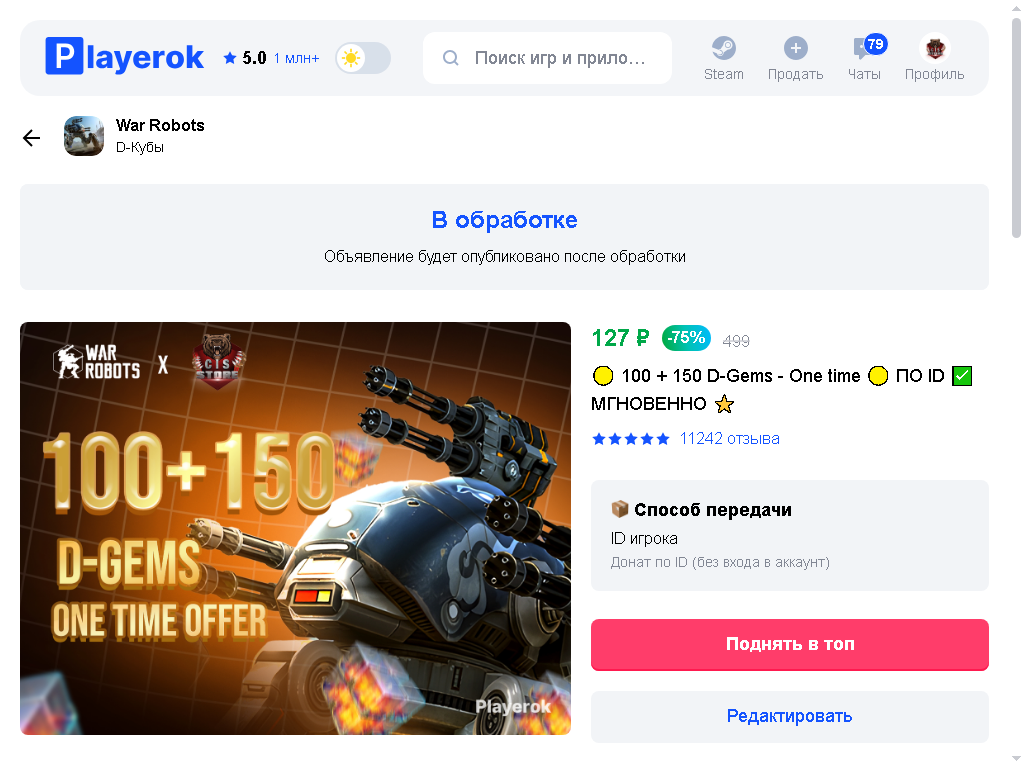The height and width of the screenshot is (768, 1024).
Task: Open the 100+150 D-Gems listing image
Action: pos(295,528)
